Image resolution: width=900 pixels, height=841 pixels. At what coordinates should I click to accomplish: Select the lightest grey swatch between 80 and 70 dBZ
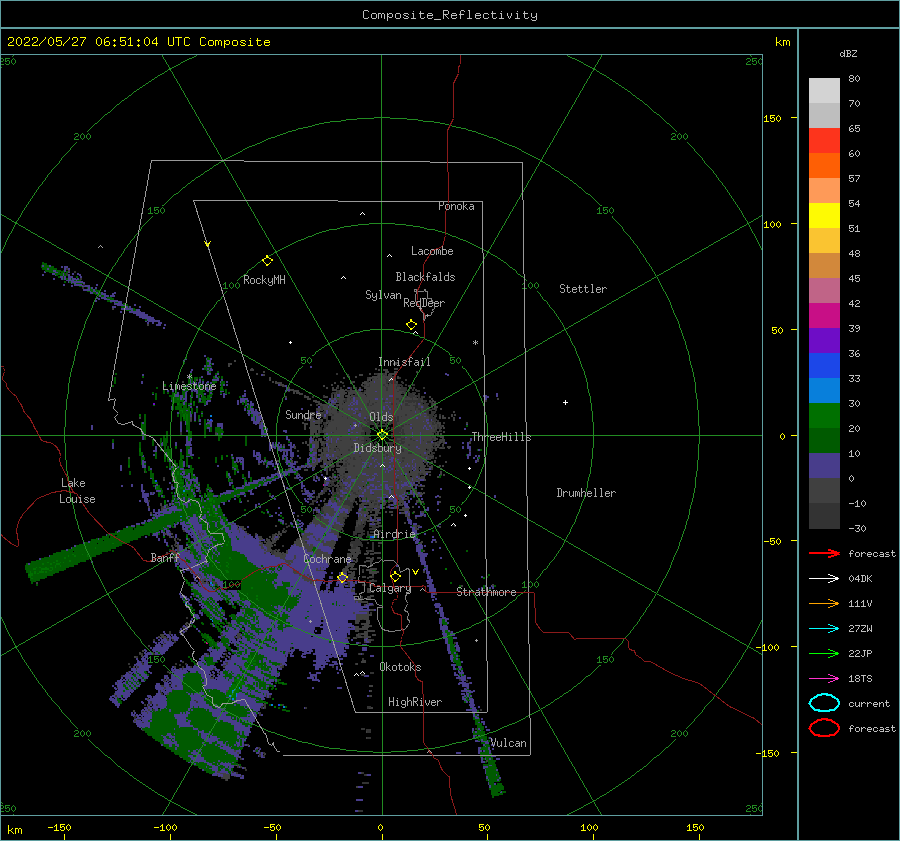click(824, 91)
